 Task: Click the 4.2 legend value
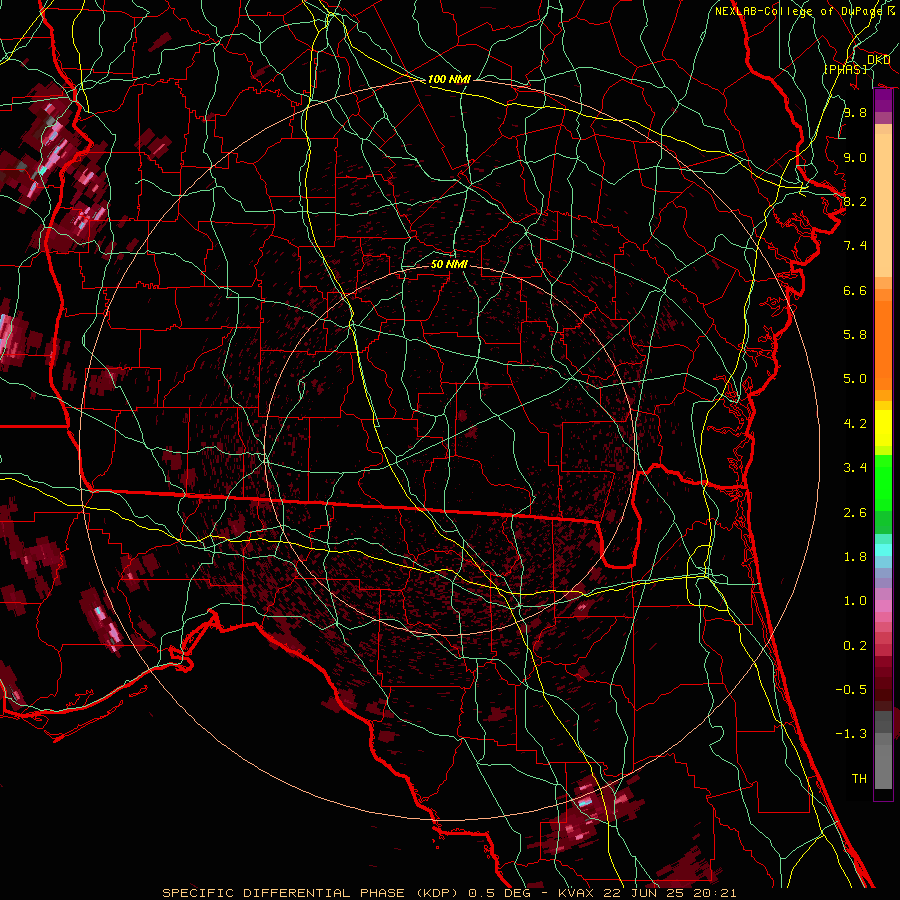point(855,424)
